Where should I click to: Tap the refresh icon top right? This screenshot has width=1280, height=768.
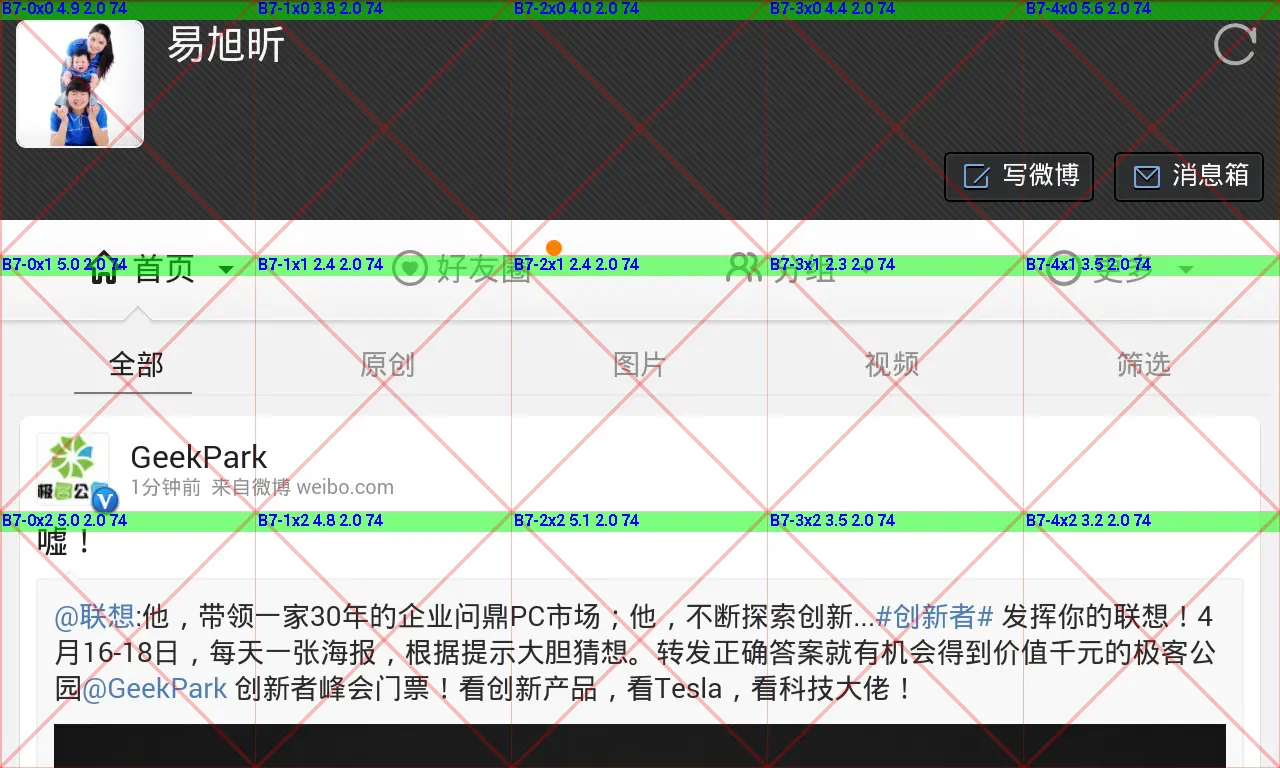(1234, 44)
